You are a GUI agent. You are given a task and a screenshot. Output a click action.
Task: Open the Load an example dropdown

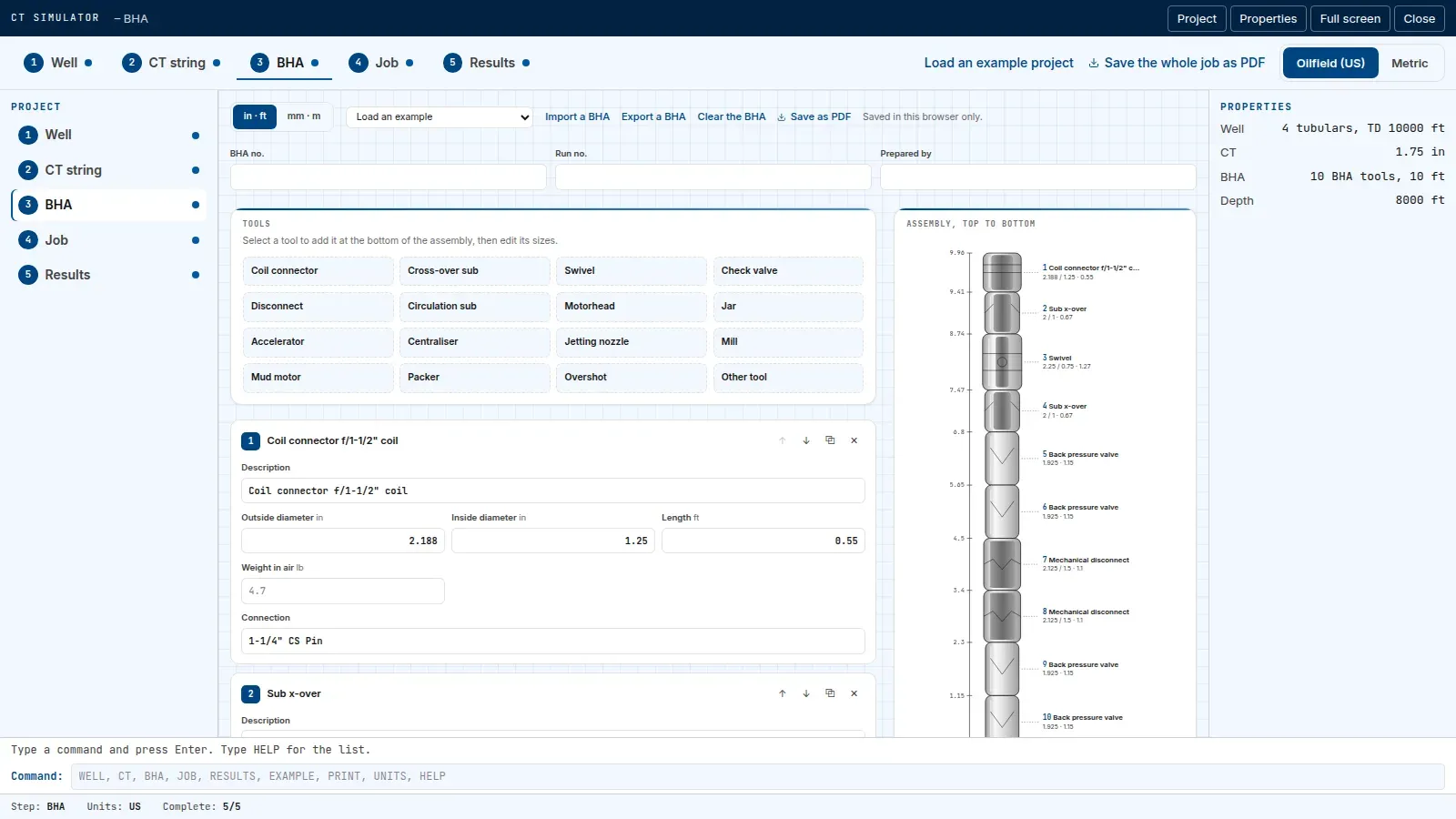click(440, 117)
